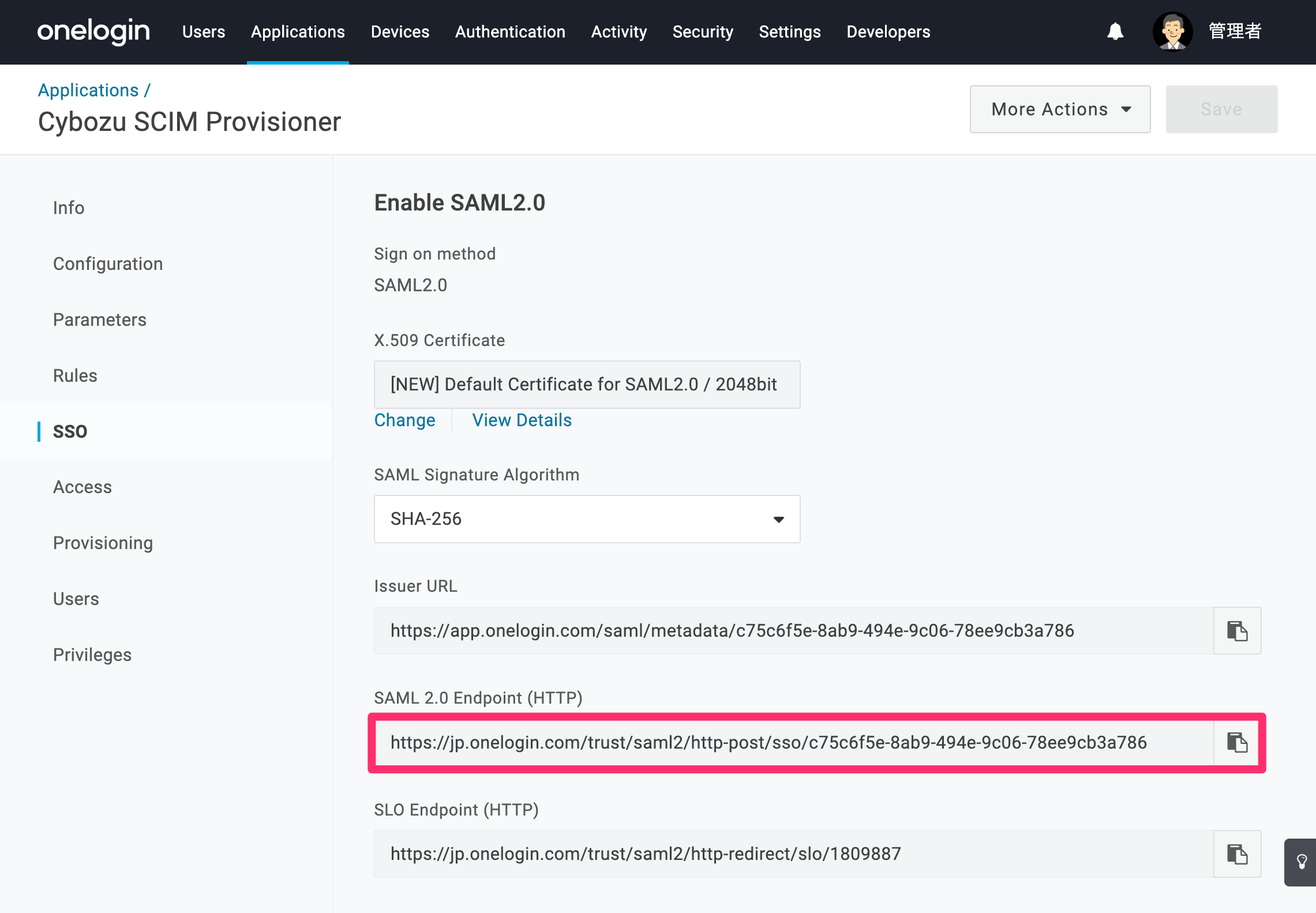The height and width of the screenshot is (913, 1316).
Task: Copy the SLO Endpoint URL
Action: [1237, 854]
